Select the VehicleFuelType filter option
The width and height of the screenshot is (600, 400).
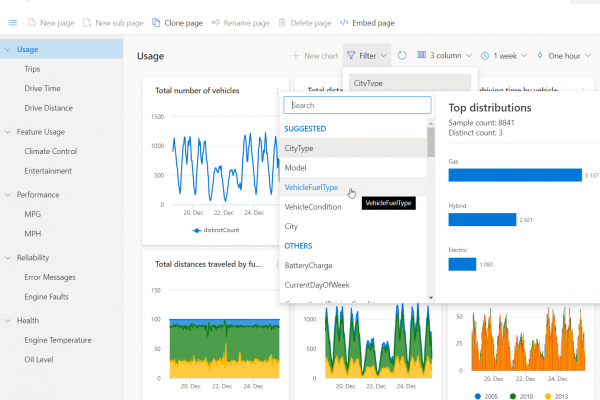click(353, 187)
